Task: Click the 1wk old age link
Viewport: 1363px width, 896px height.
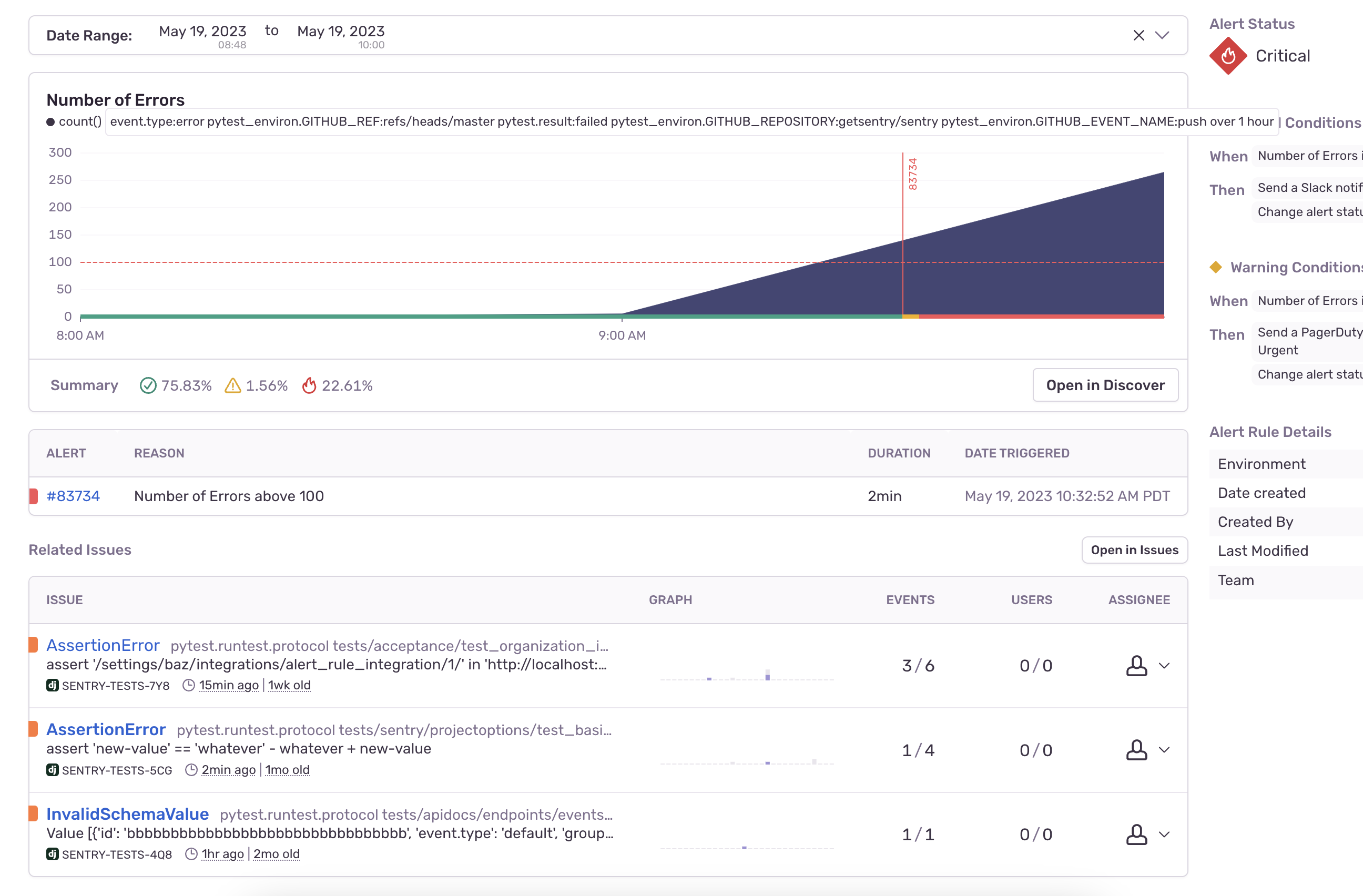Action: [x=289, y=685]
